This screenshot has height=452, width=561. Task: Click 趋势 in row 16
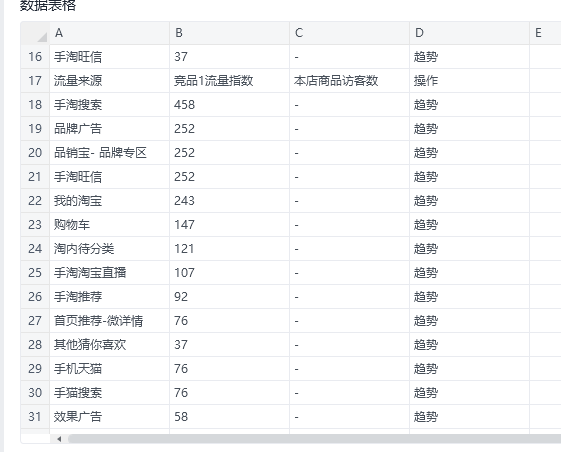click(426, 57)
